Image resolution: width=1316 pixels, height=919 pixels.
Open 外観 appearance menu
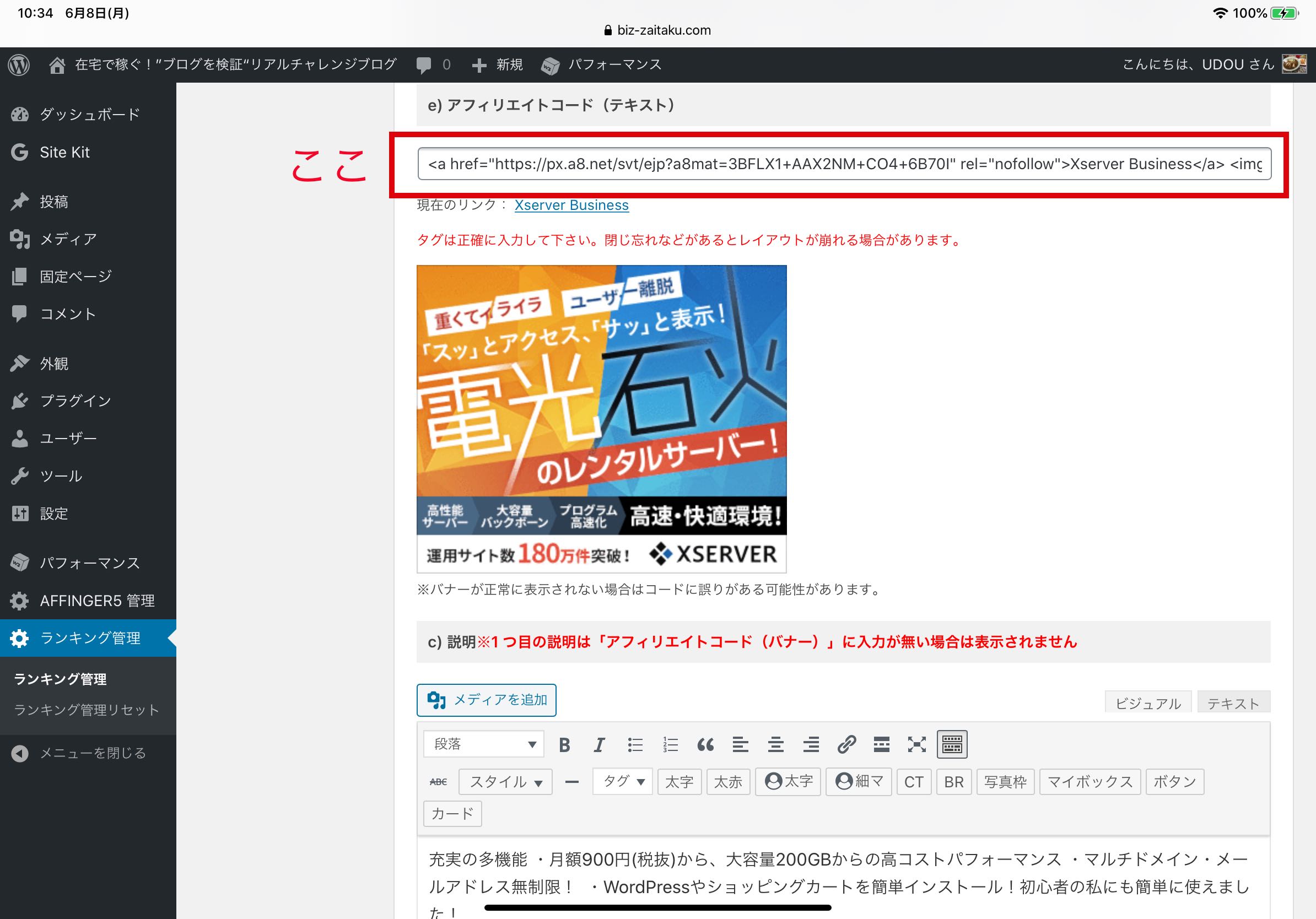point(88,363)
